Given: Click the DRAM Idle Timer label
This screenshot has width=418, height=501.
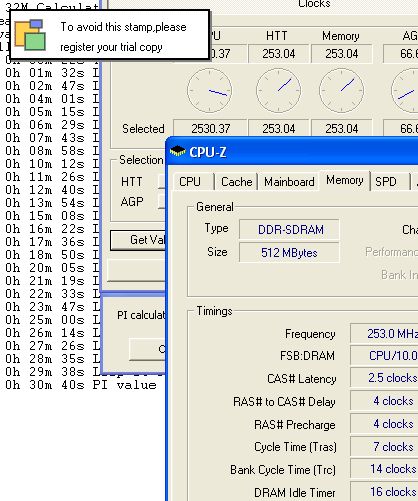Looking at the screenshot, I should (x=295, y=493).
